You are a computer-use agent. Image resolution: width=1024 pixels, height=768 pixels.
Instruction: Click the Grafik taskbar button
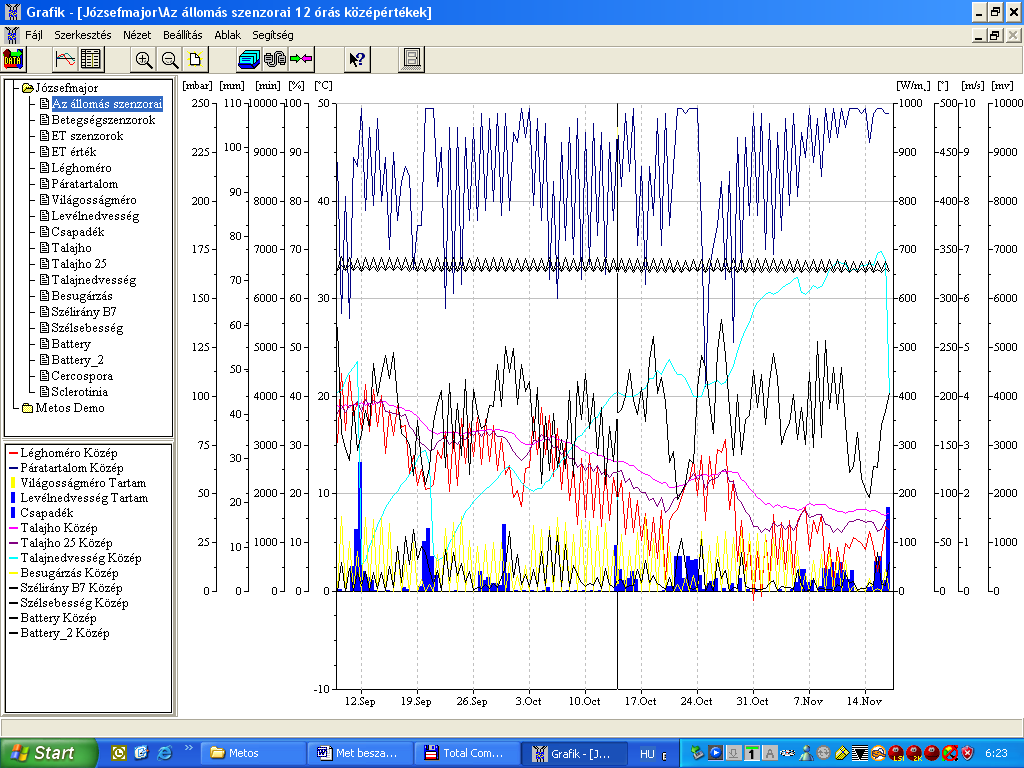pos(574,753)
